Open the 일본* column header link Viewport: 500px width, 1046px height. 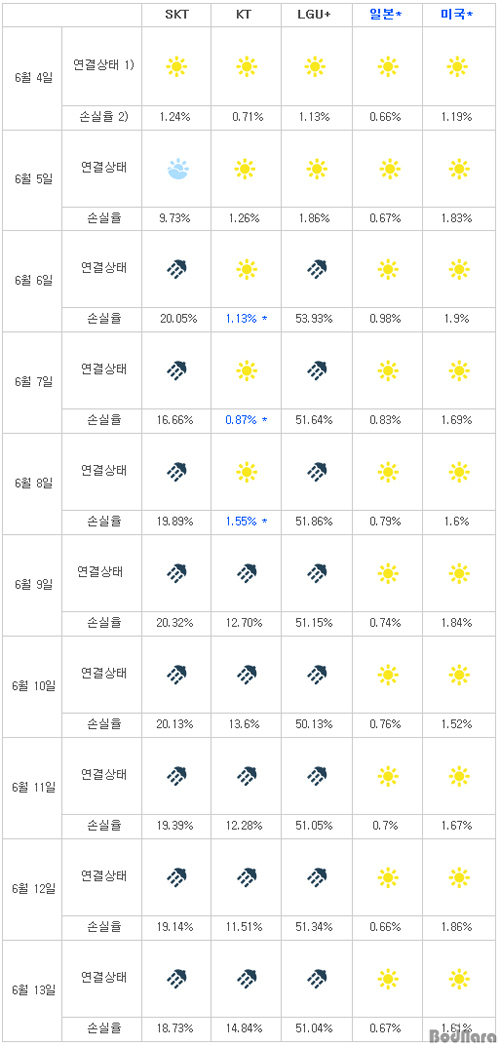pos(387,15)
